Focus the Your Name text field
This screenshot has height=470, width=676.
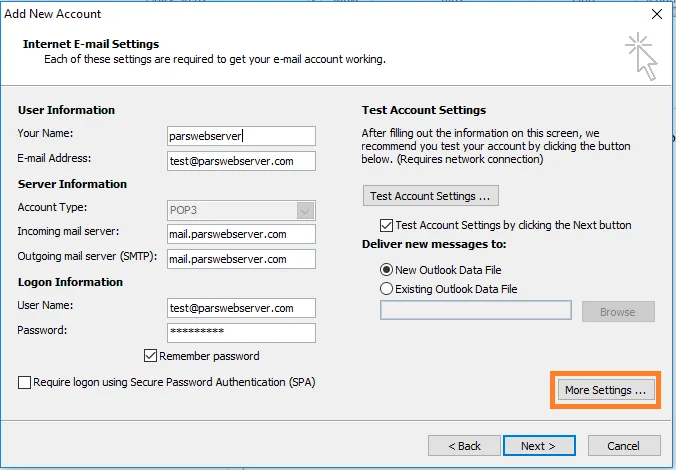241,136
